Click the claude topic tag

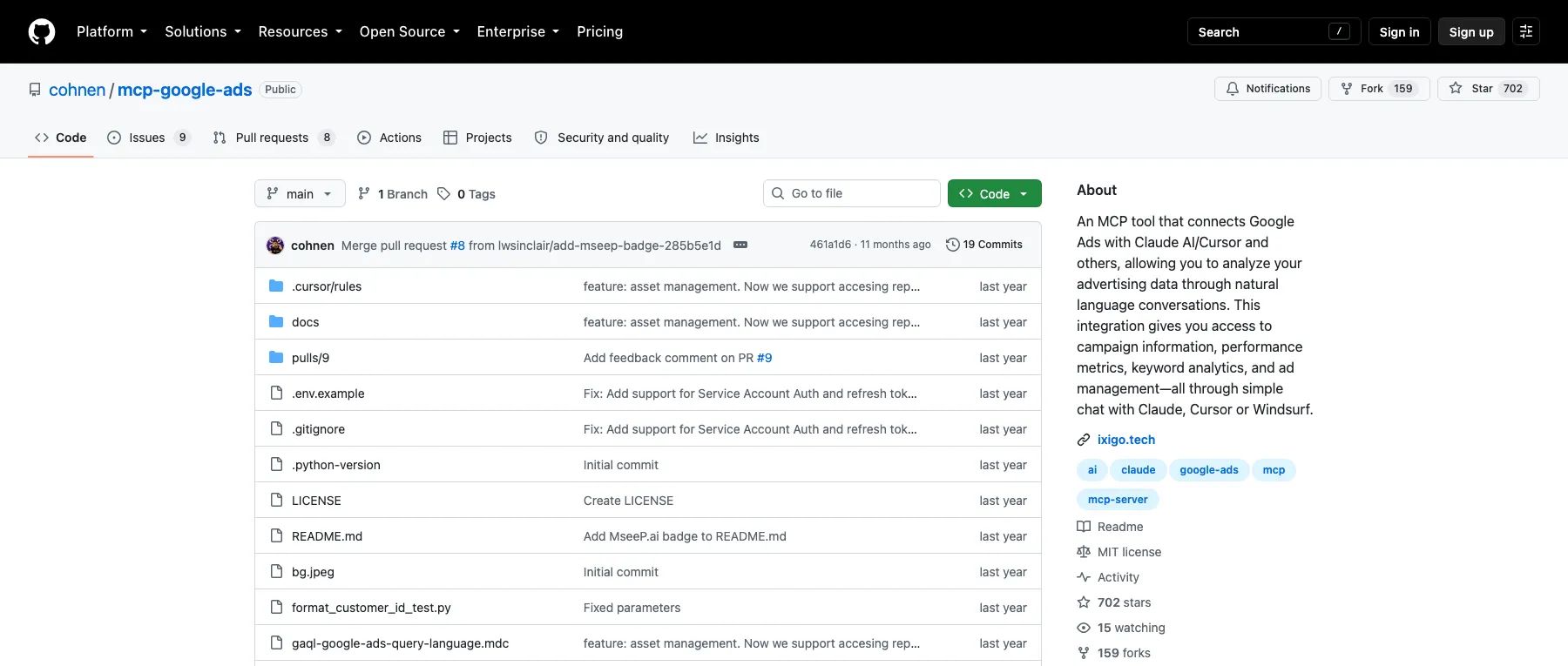point(1138,470)
